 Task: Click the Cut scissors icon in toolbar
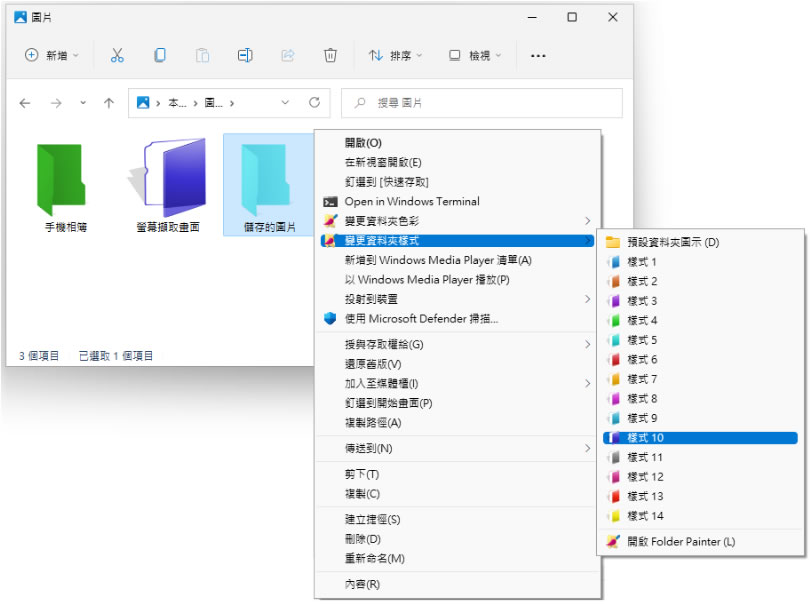(x=117, y=56)
